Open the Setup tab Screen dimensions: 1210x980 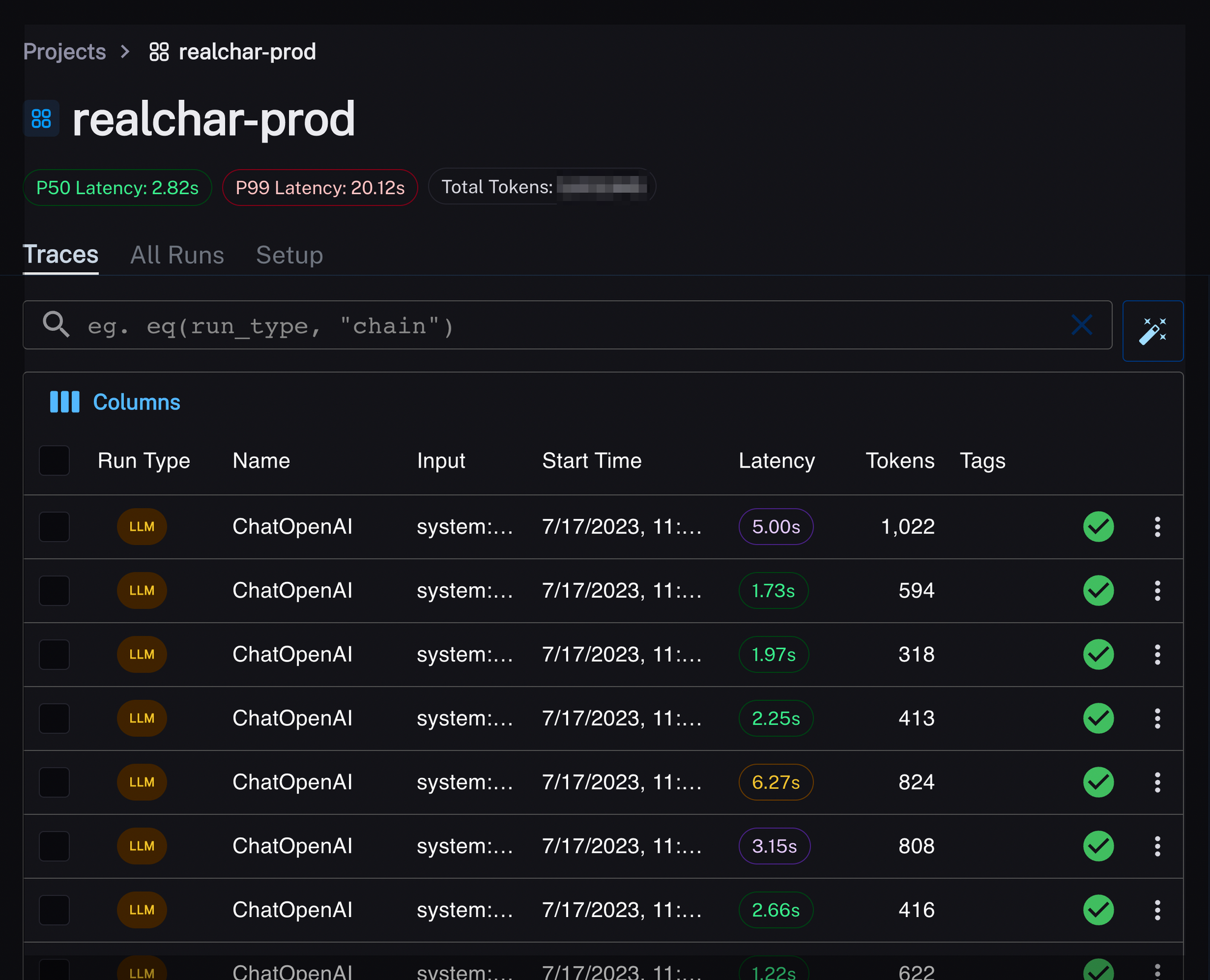coord(289,255)
